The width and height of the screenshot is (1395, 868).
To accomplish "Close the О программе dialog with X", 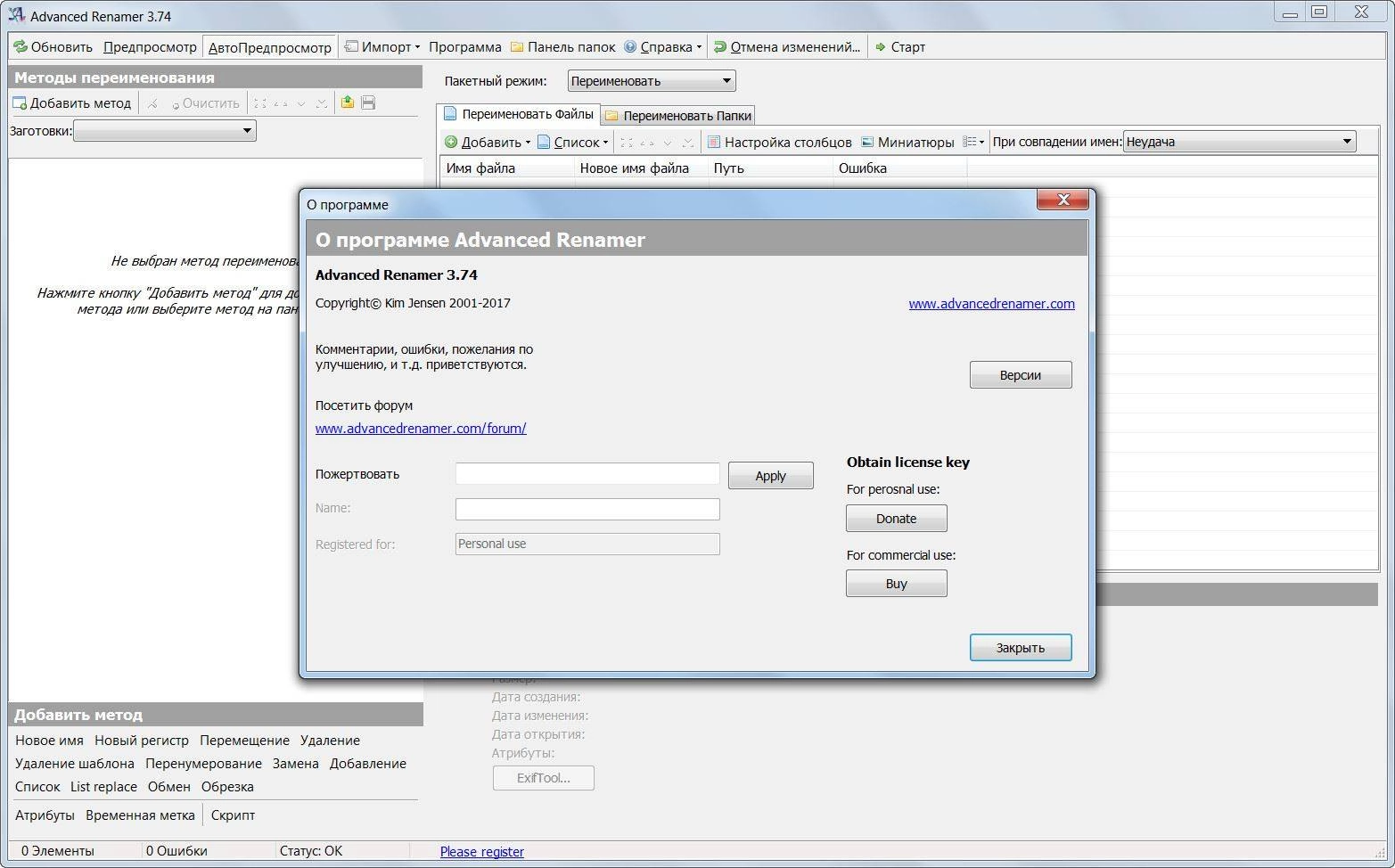I will 1063,201.
